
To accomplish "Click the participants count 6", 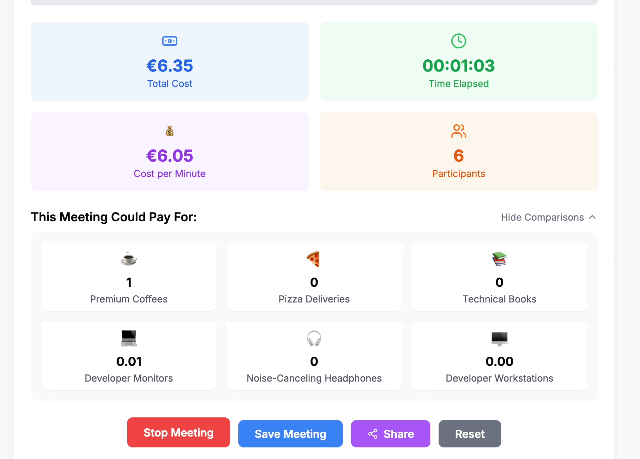I will [x=458, y=156].
